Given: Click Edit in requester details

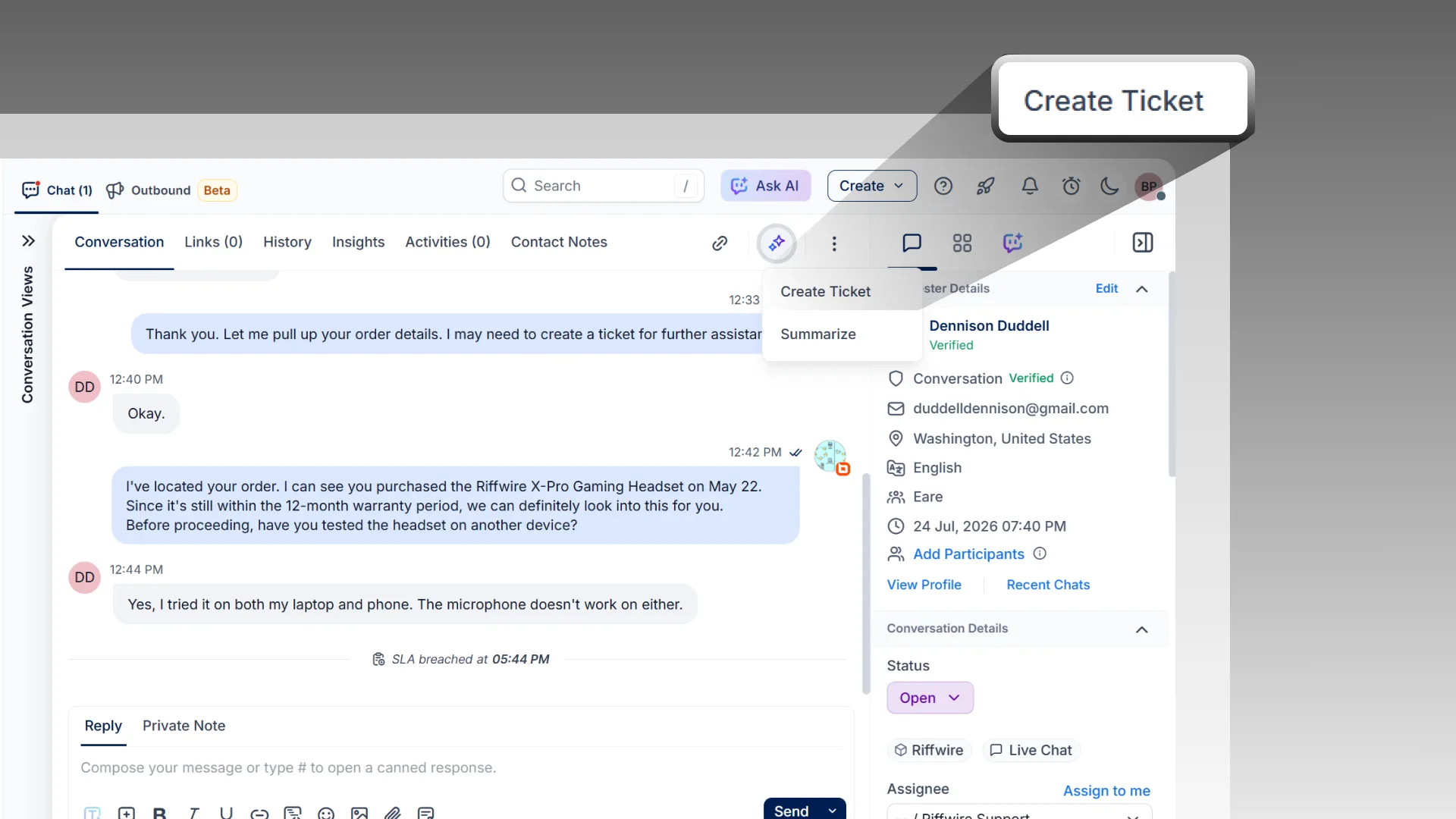Looking at the screenshot, I should (1106, 288).
